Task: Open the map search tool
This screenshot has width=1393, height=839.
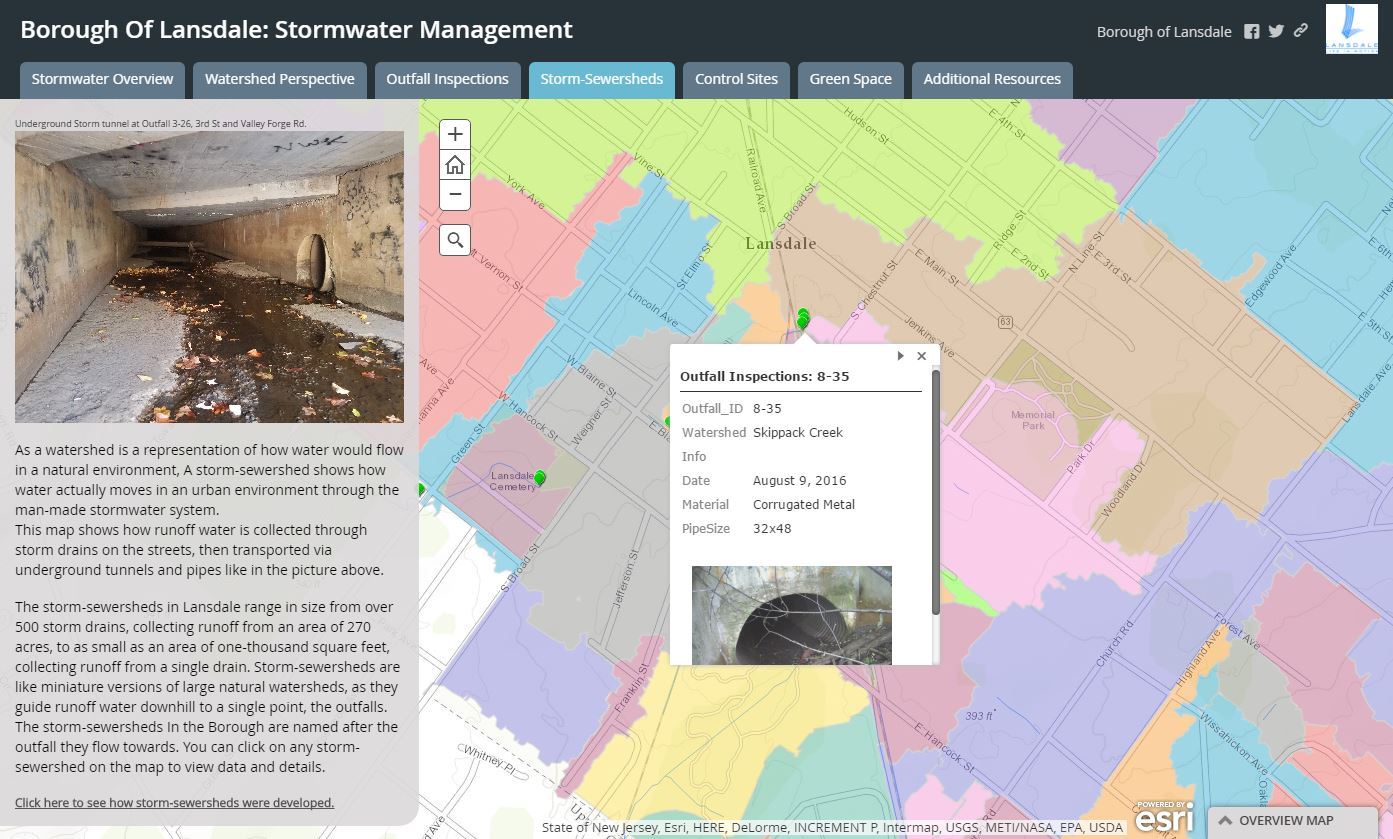Action: 455,240
